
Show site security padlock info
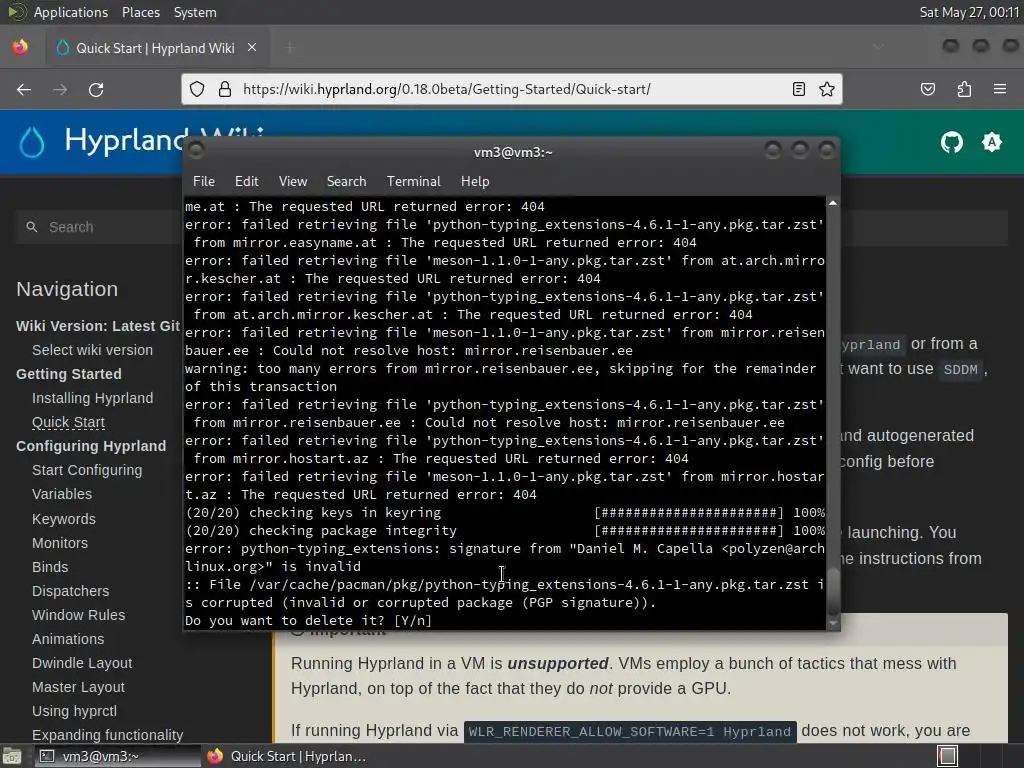pyautogui.click(x=225, y=89)
